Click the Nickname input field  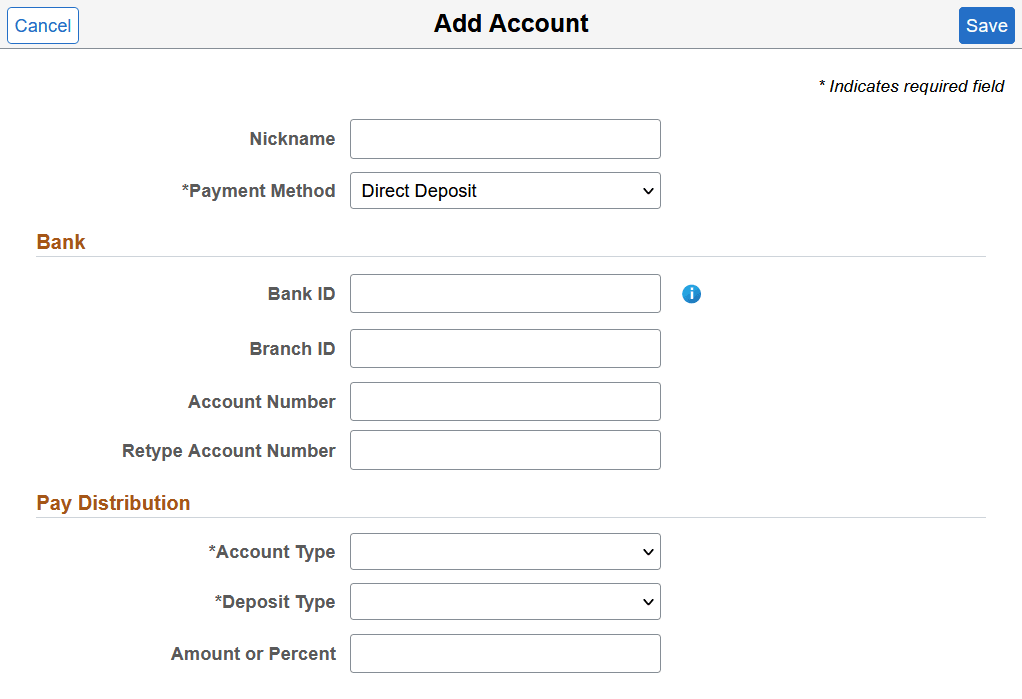tap(505, 138)
